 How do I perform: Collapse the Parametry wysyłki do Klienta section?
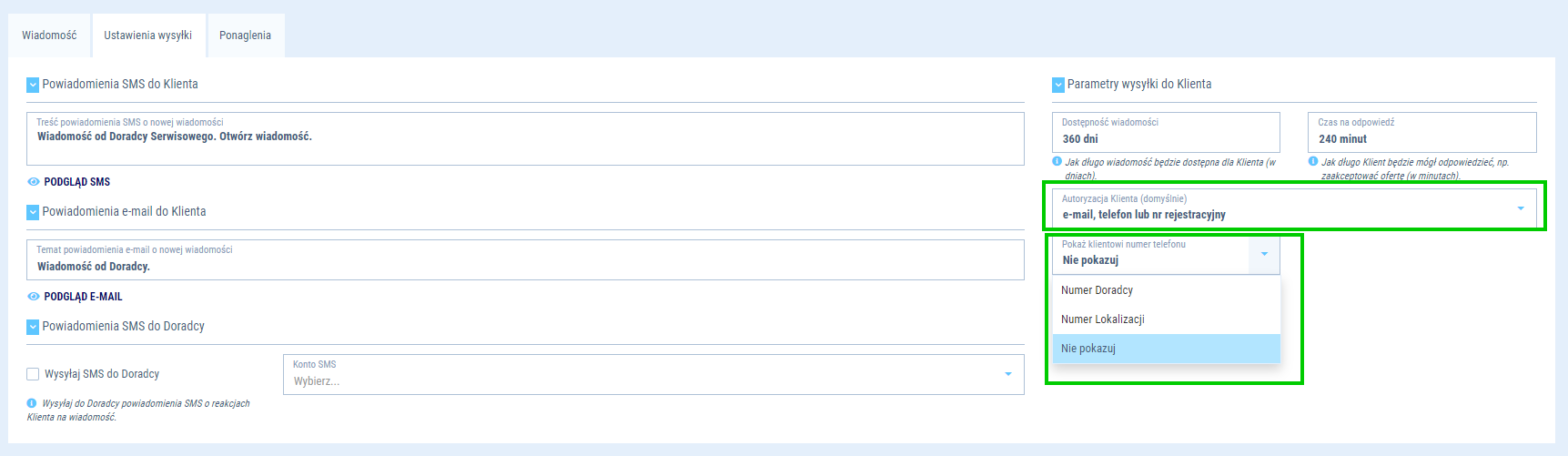[1057, 85]
